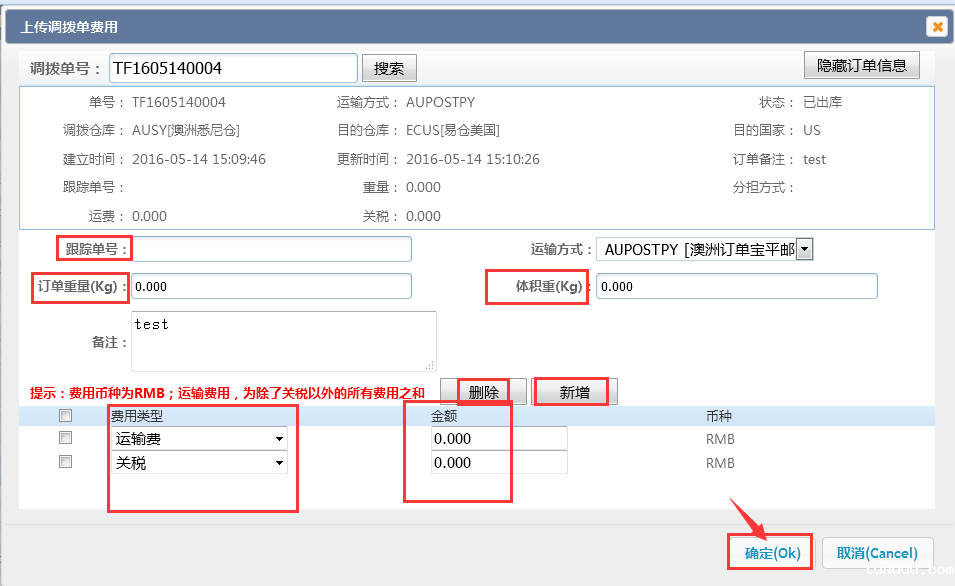This screenshot has height=586, width=955.
Task: Check the 关税 row checkbox
Action: point(65,461)
